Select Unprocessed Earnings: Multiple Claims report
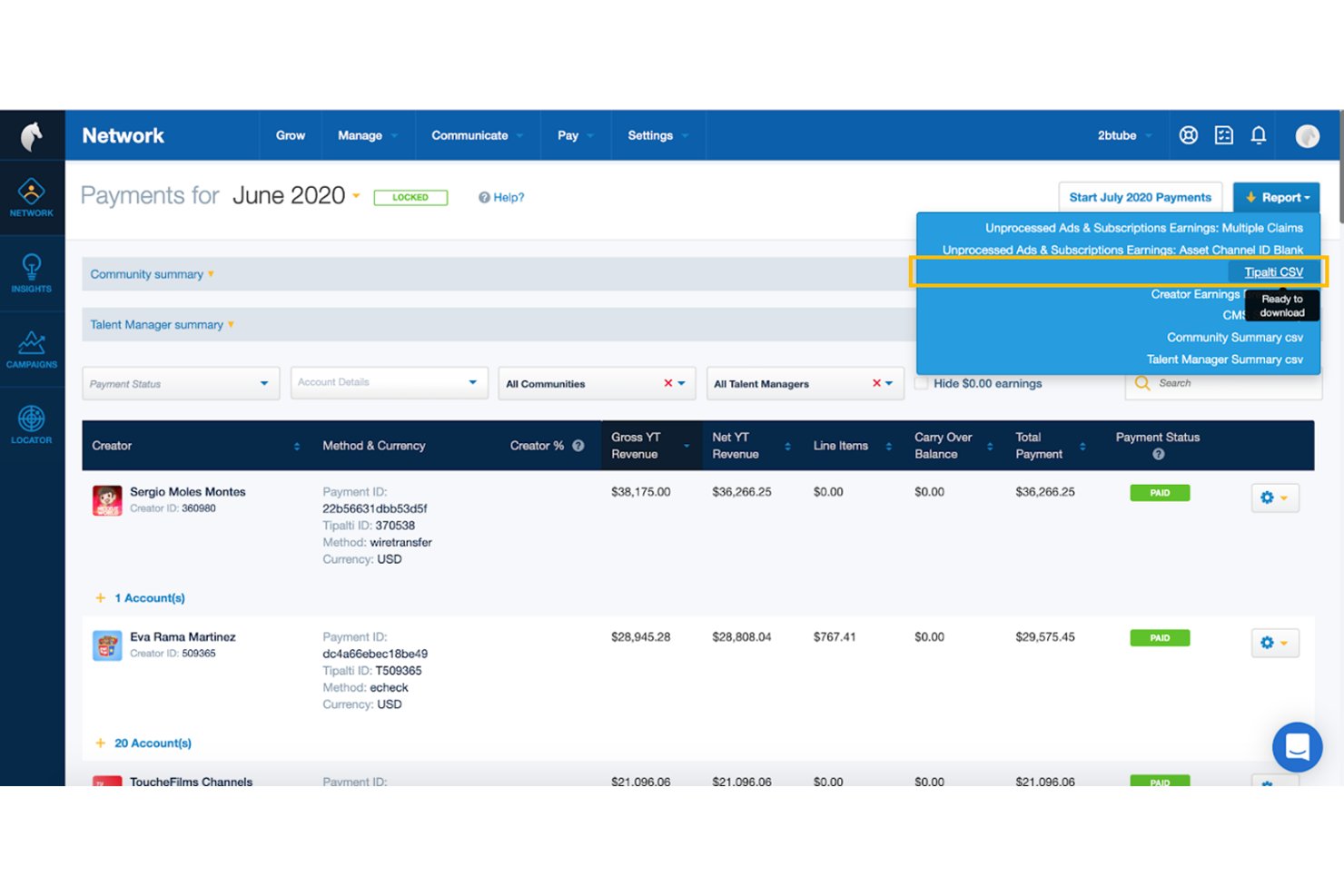1344x896 pixels. [x=1143, y=228]
